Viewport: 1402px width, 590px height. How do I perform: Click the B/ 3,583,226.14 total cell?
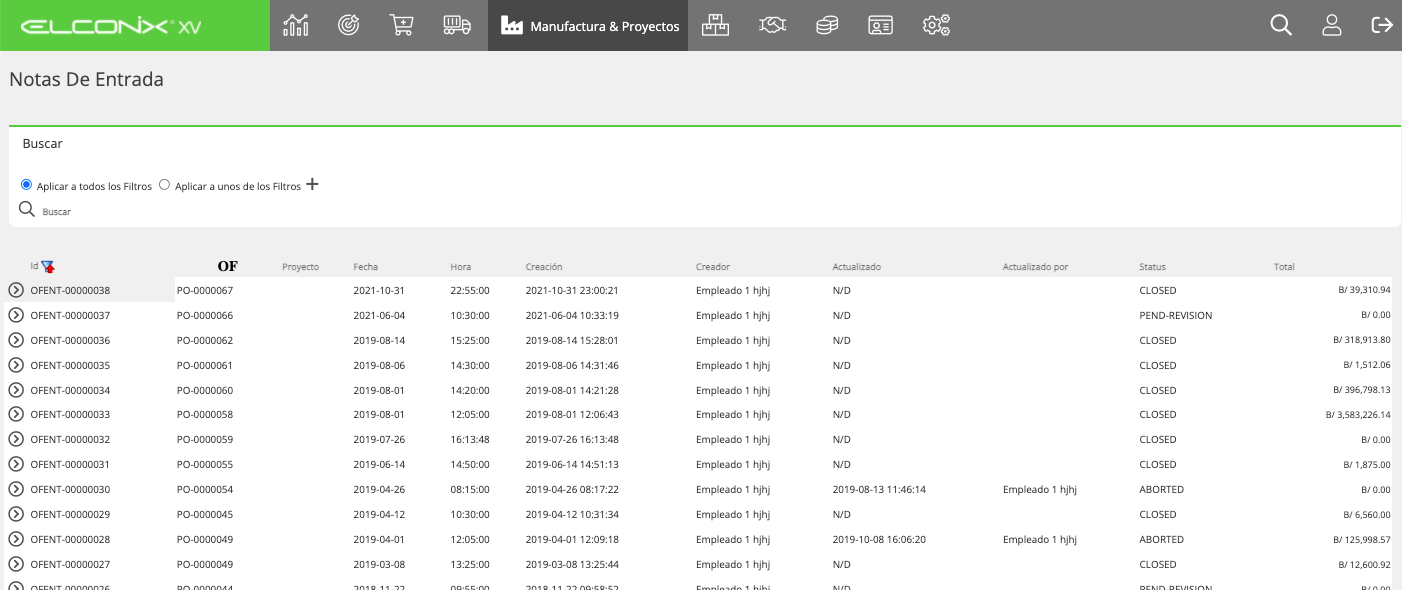(1358, 414)
